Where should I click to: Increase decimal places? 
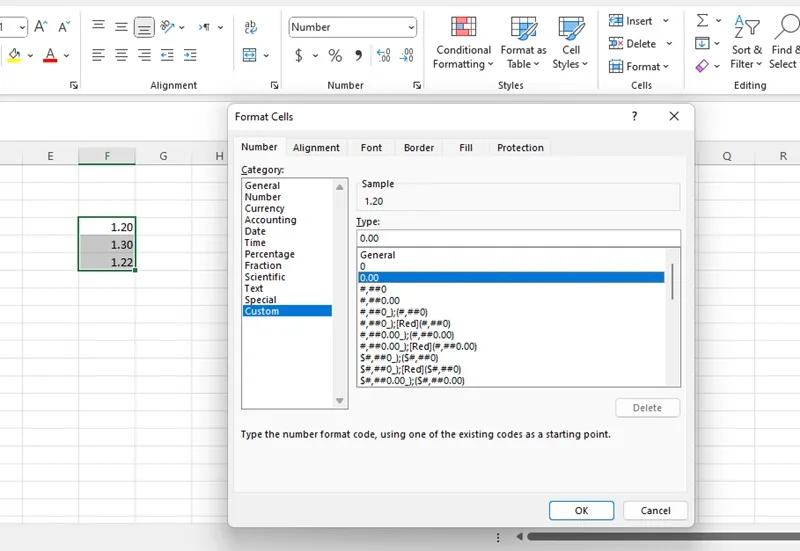383,55
